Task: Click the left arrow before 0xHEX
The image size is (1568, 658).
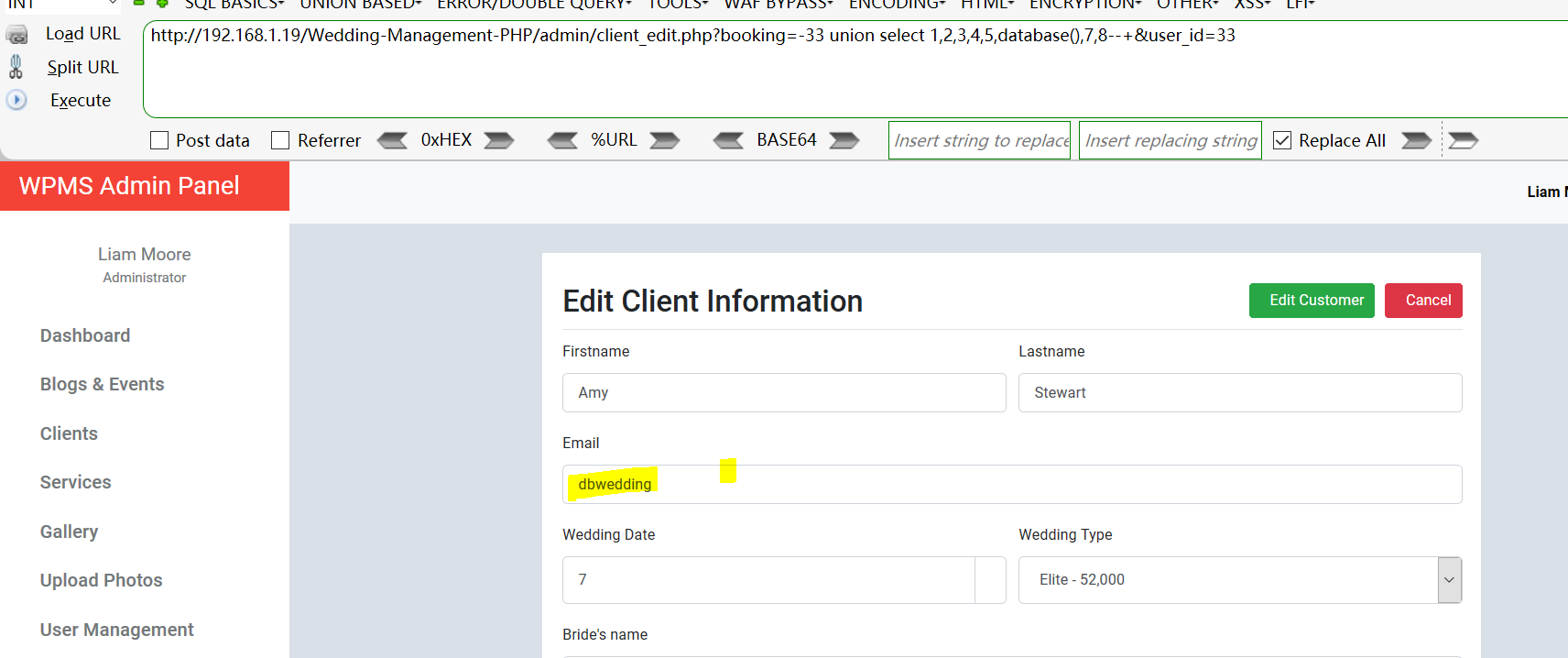Action: click(x=392, y=140)
